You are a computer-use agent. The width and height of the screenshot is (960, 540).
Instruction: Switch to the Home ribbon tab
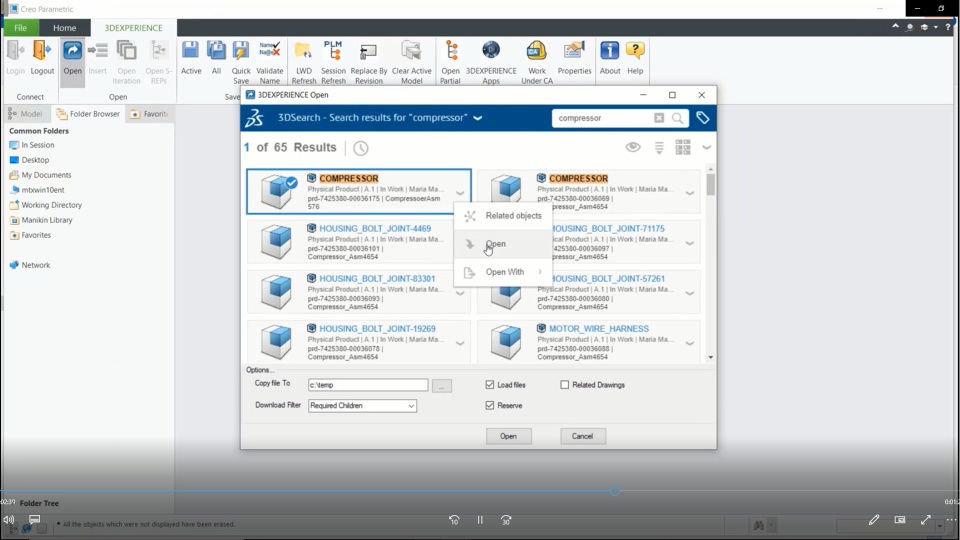(x=64, y=28)
